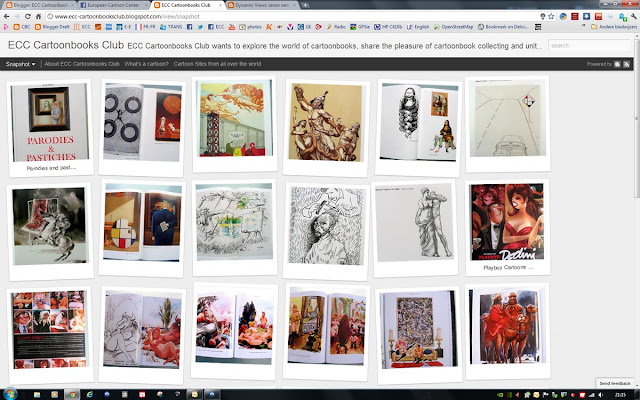Open the Bookmark on Delicious bookmarklet
The image size is (640, 400).
pos(503,27)
